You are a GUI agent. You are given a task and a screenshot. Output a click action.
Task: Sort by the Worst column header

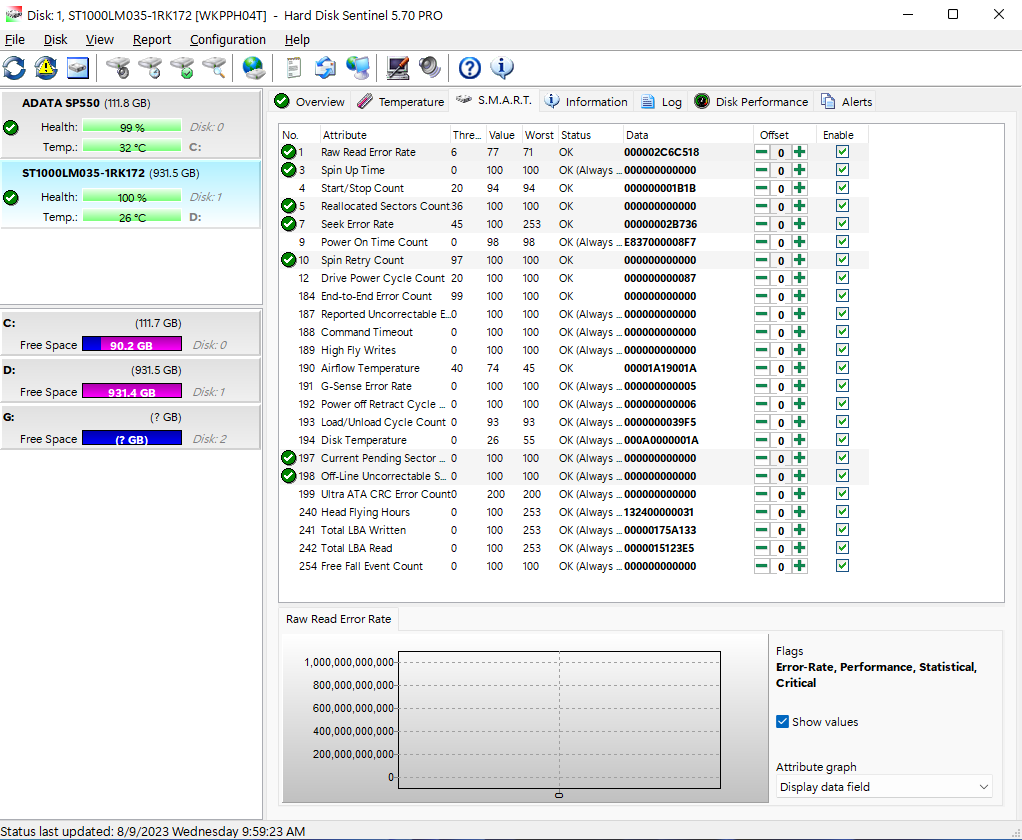point(539,135)
